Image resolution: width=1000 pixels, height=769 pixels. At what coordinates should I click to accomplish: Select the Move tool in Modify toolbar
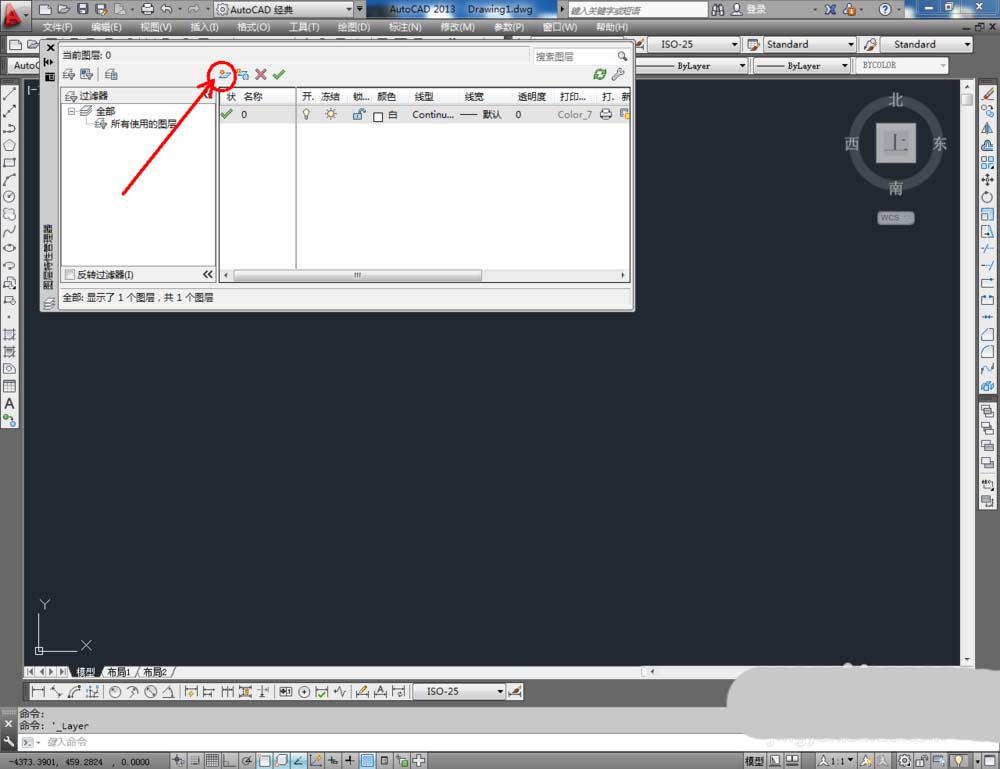[988, 180]
